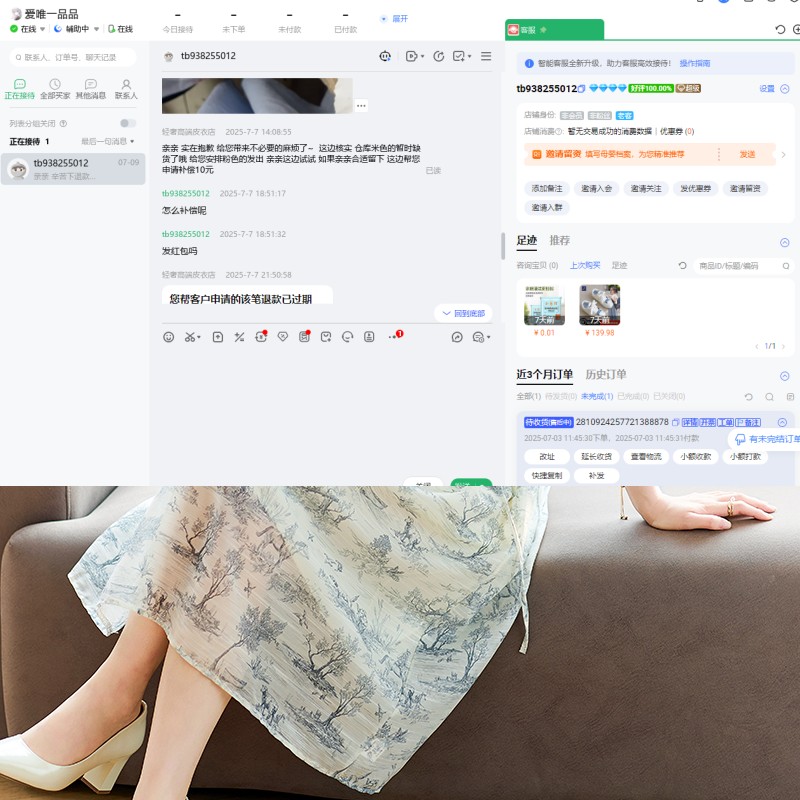Viewport: 800px width, 800px height.
Task: Collapse the 近3个月订单 section
Action: pyautogui.click(x=785, y=376)
